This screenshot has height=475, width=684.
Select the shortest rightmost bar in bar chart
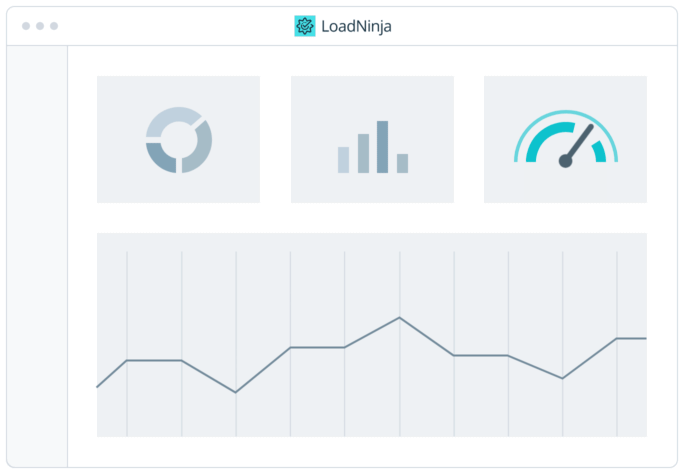[x=402, y=163]
